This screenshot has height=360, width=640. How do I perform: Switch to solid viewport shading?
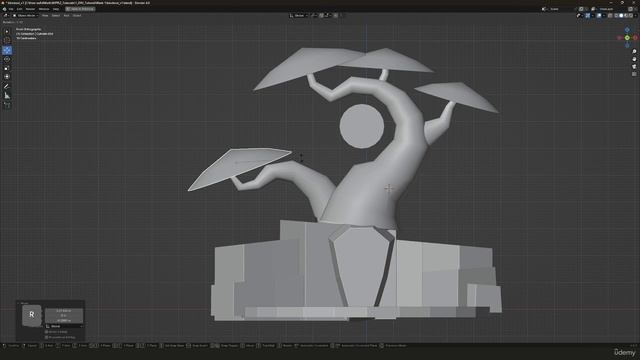(x=621, y=16)
